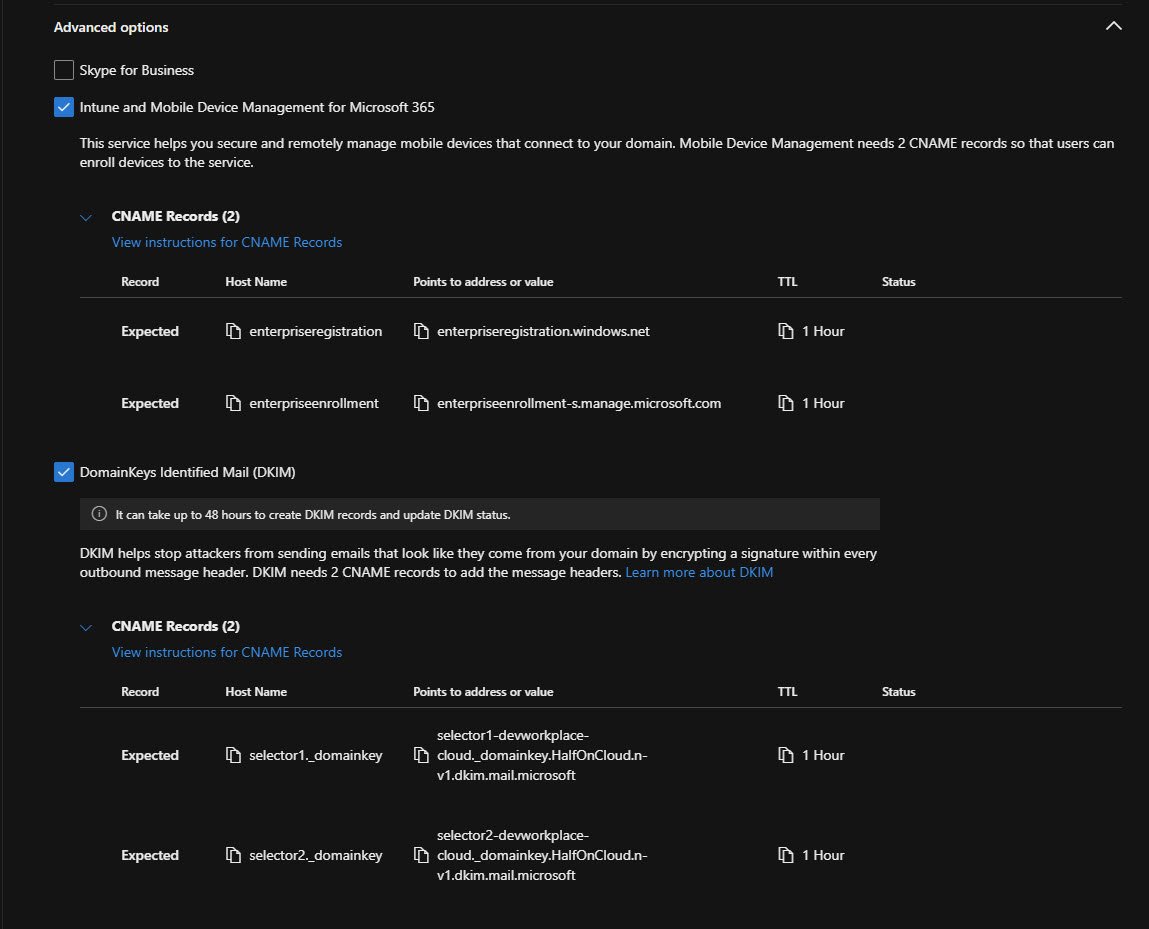The width and height of the screenshot is (1149, 929).
Task: Open DKIM's View instructions for CNAME Records
Action: pos(227,652)
